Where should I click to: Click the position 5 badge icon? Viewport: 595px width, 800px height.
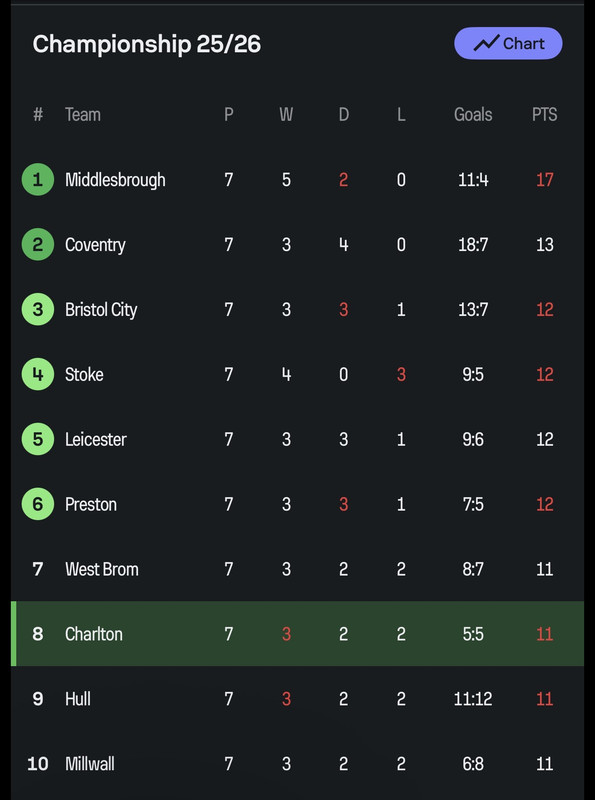[x=38, y=439]
